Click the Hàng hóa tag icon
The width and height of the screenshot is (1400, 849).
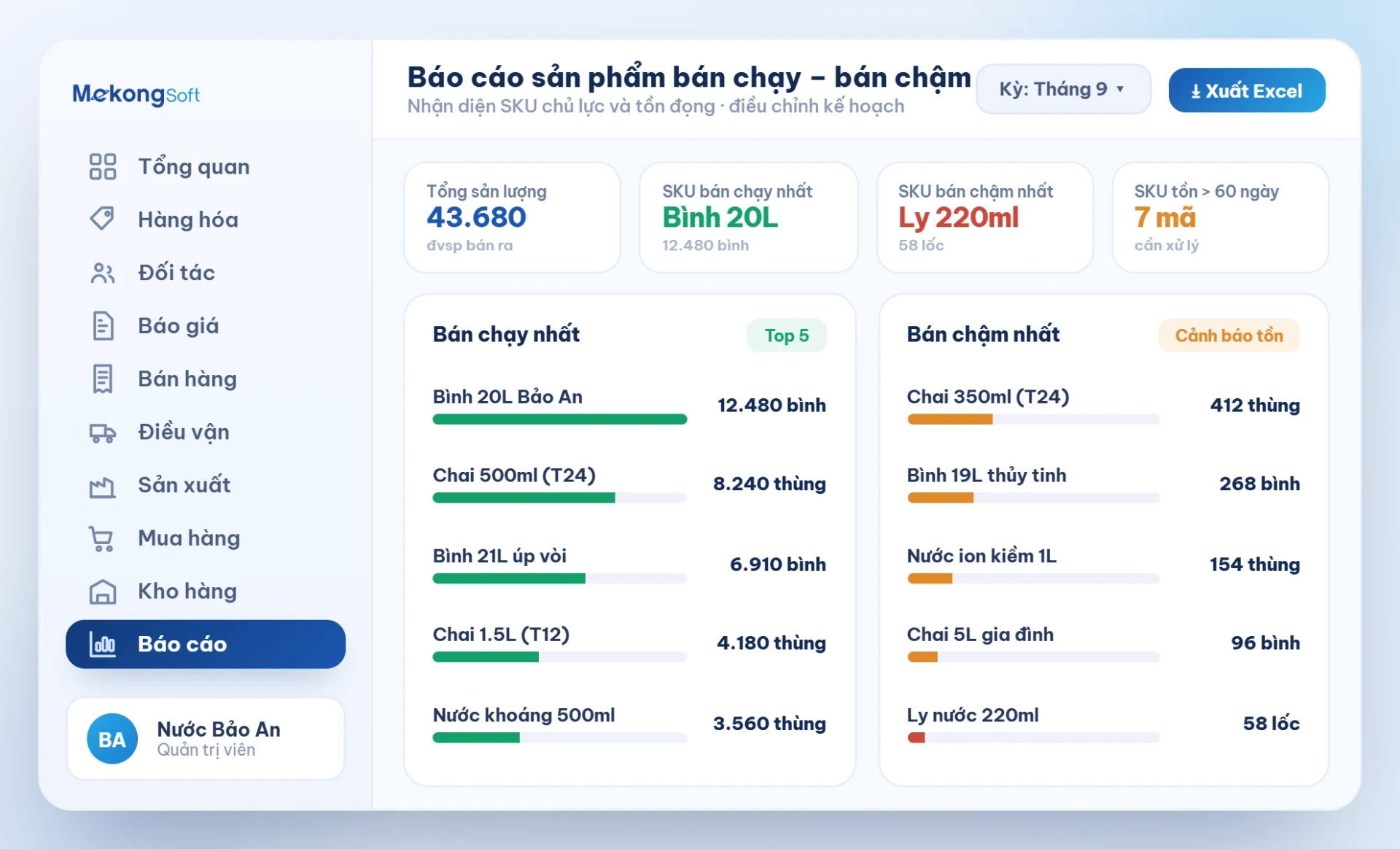pyautogui.click(x=103, y=219)
